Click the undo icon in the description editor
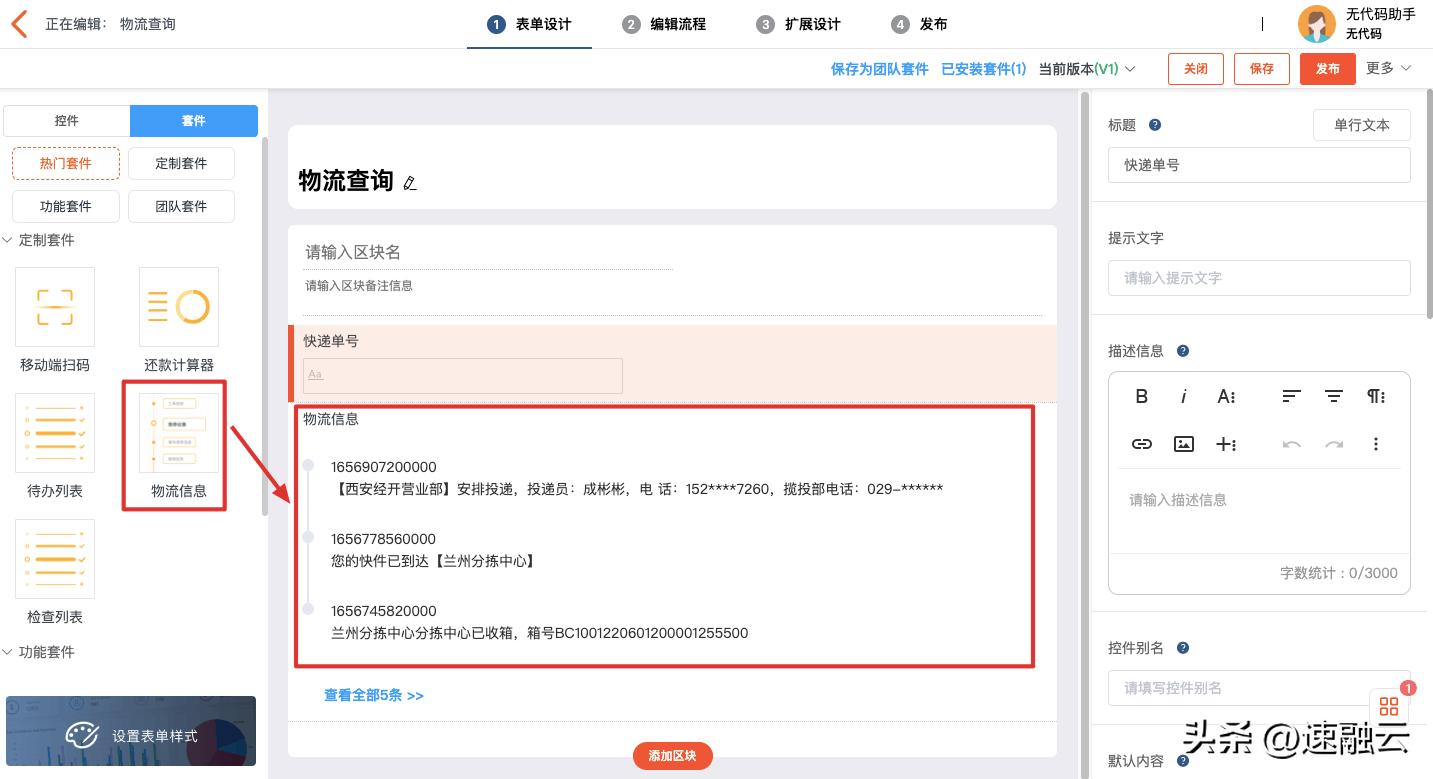The height and width of the screenshot is (779, 1433). tap(1290, 444)
